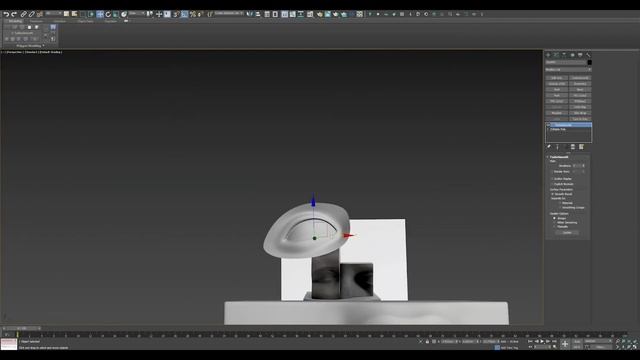Activate the Select and Rotate tool
The width and height of the screenshot is (640, 360).
coord(108,14)
